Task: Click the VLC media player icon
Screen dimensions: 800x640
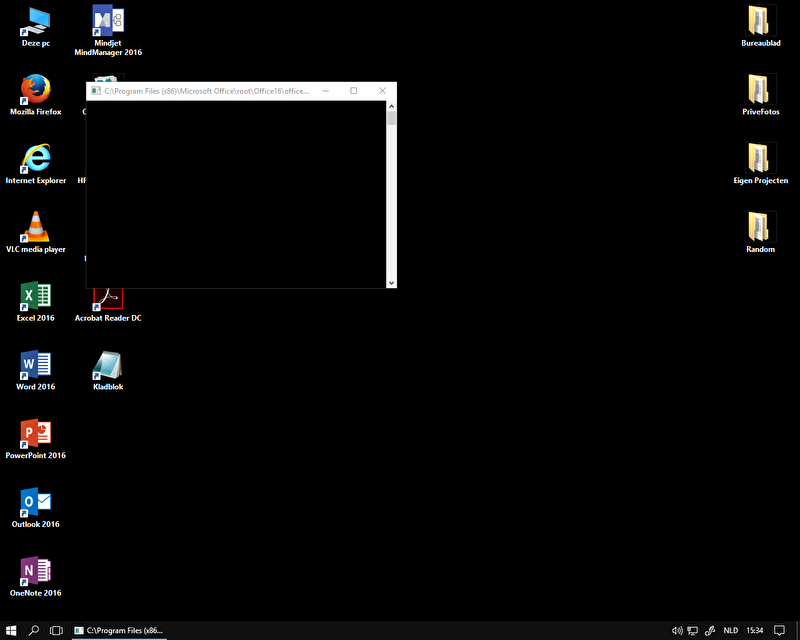Action: (36, 228)
